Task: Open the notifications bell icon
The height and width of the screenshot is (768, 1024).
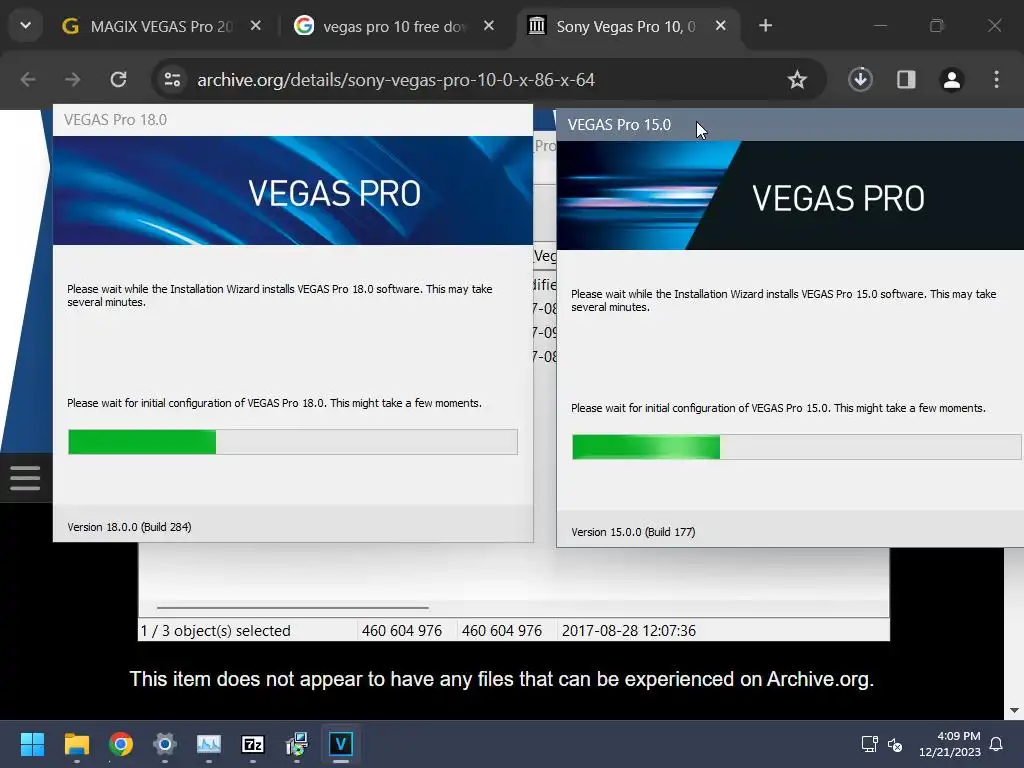Action: [x=996, y=744]
